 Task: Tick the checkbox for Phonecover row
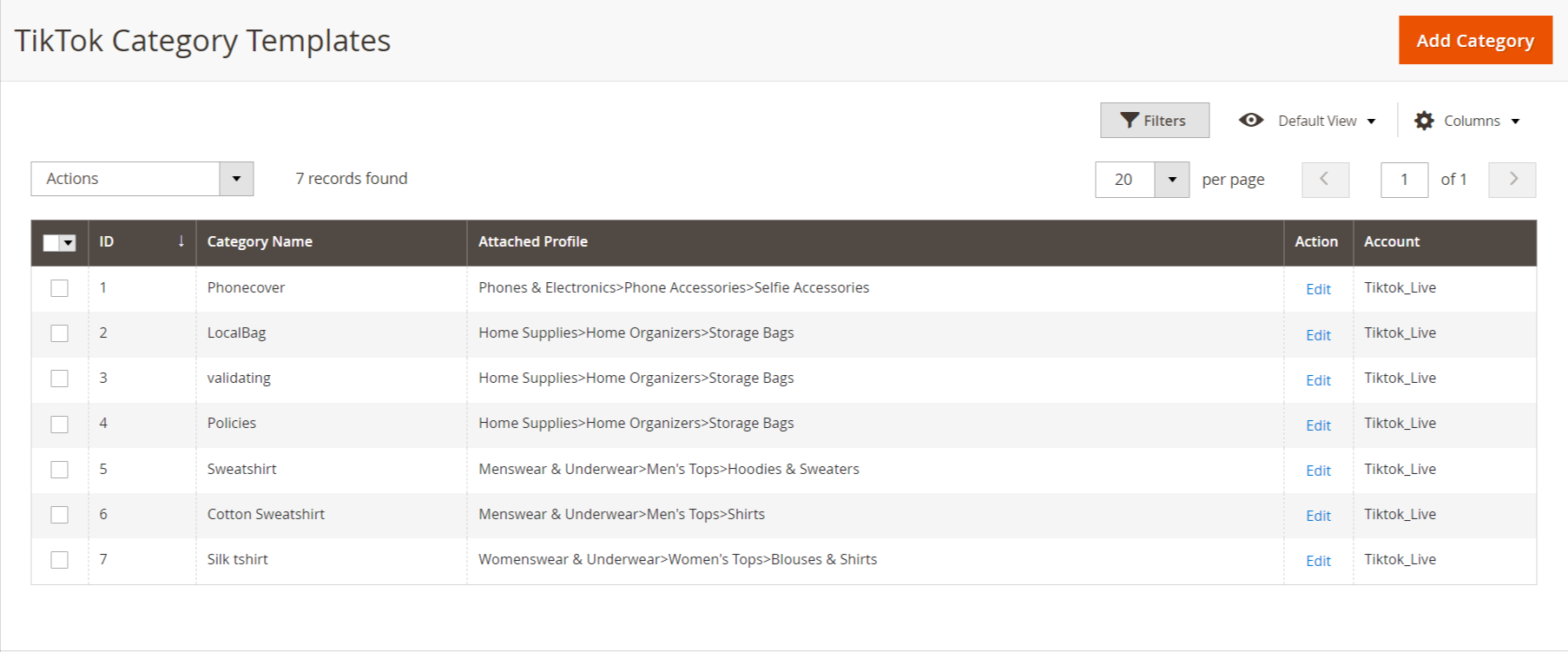(x=59, y=288)
